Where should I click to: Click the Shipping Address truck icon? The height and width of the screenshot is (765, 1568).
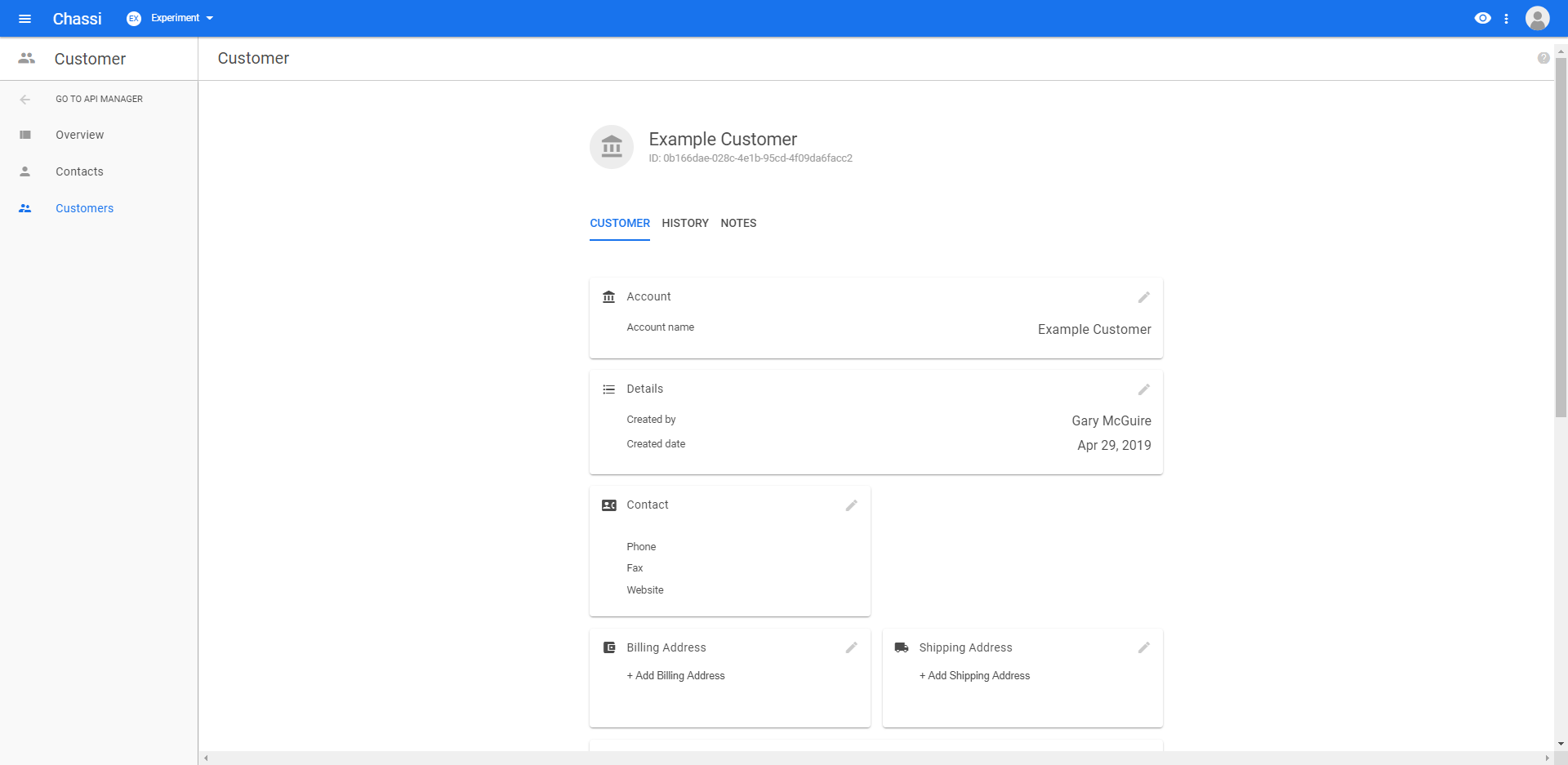902,647
